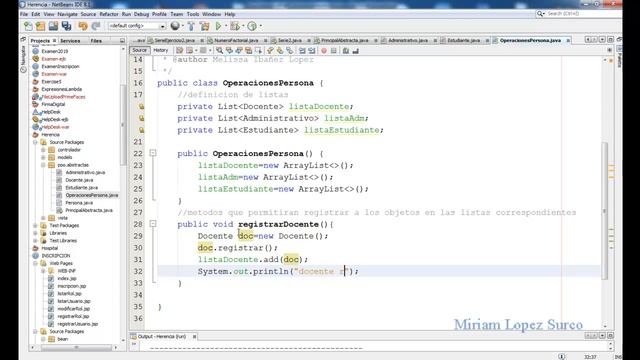Switch to the Services tab

pyautogui.click(x=70, y=41)
